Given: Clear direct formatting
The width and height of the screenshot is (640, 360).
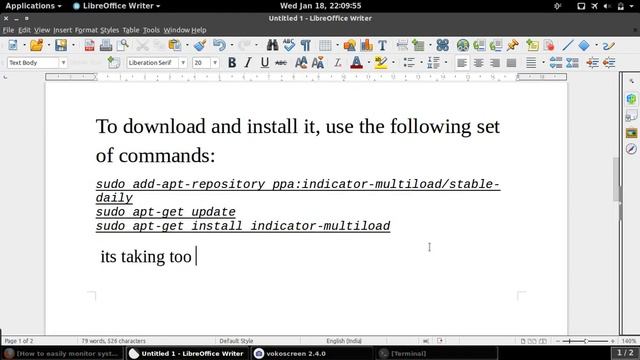Looking at the screenshot, I should pos(338,62).
